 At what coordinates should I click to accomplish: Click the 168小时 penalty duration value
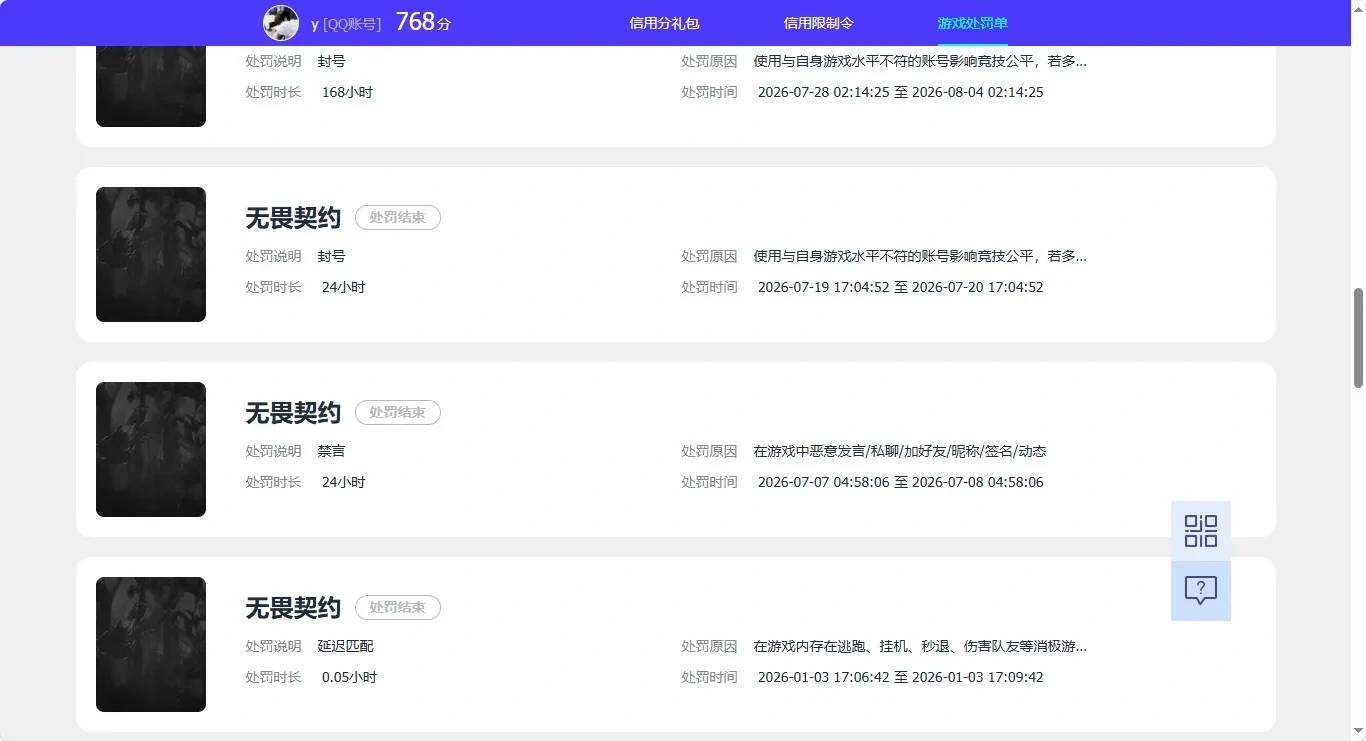click(347, 92)
